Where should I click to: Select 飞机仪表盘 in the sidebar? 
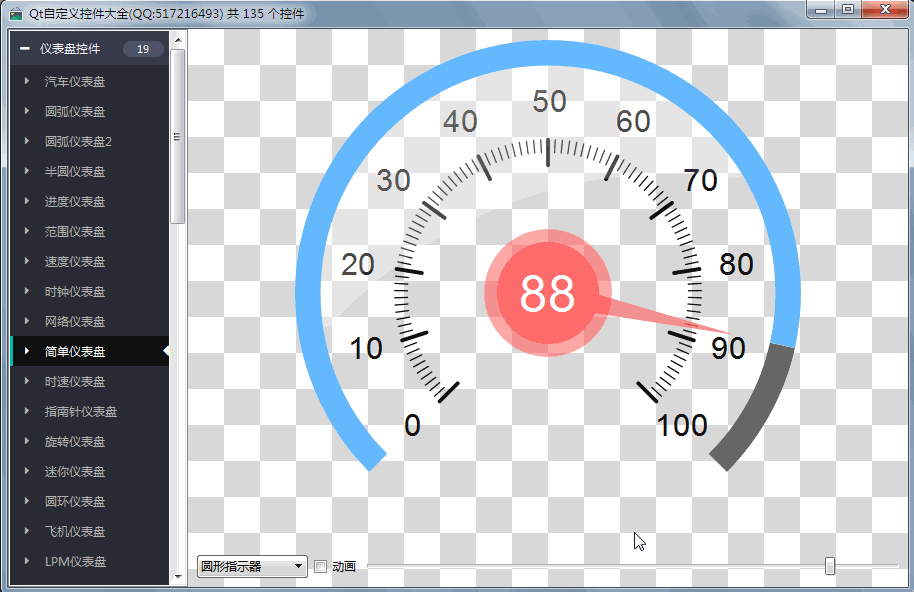75,531
